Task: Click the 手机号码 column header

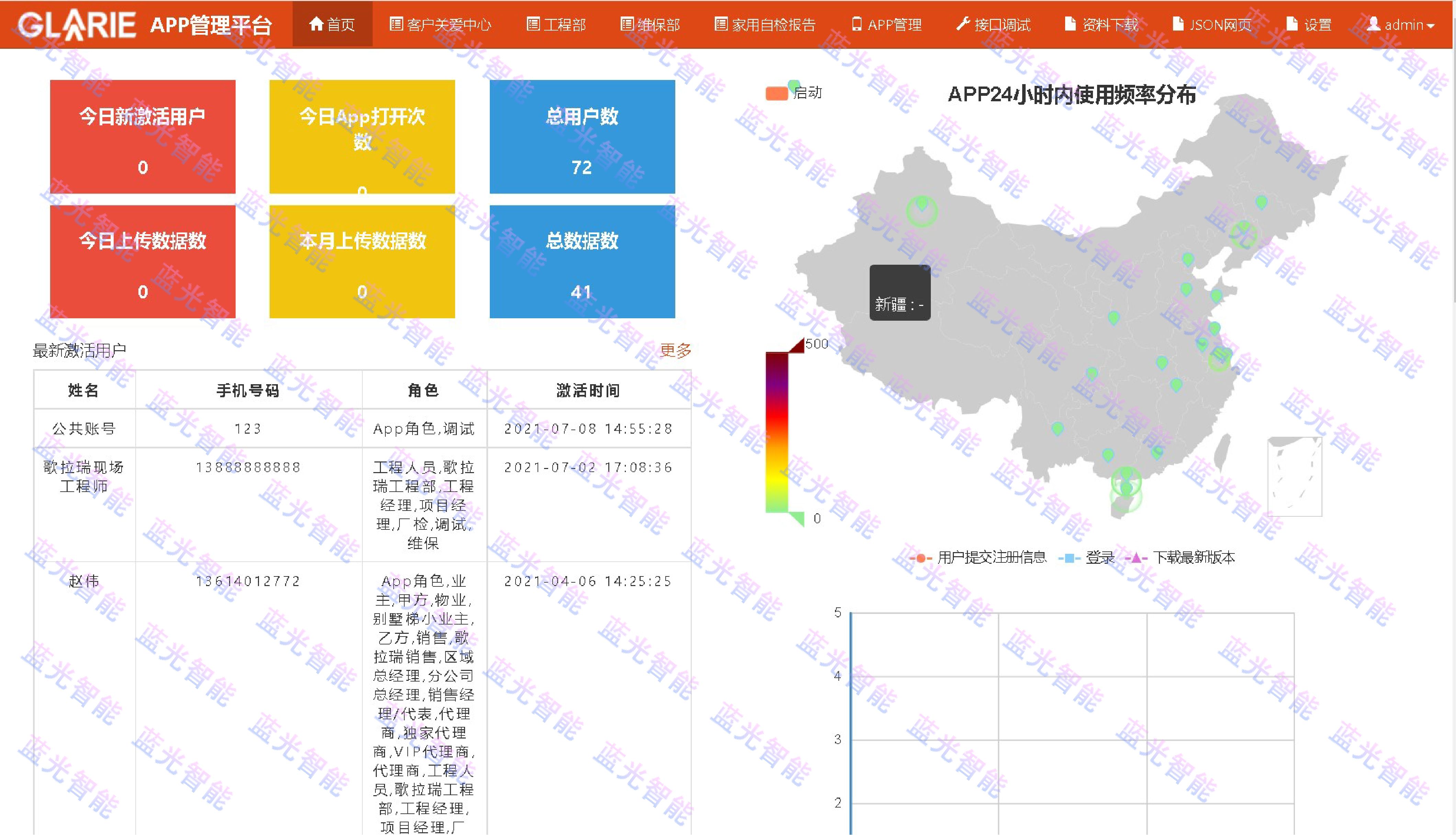Action: click(248, 390)
